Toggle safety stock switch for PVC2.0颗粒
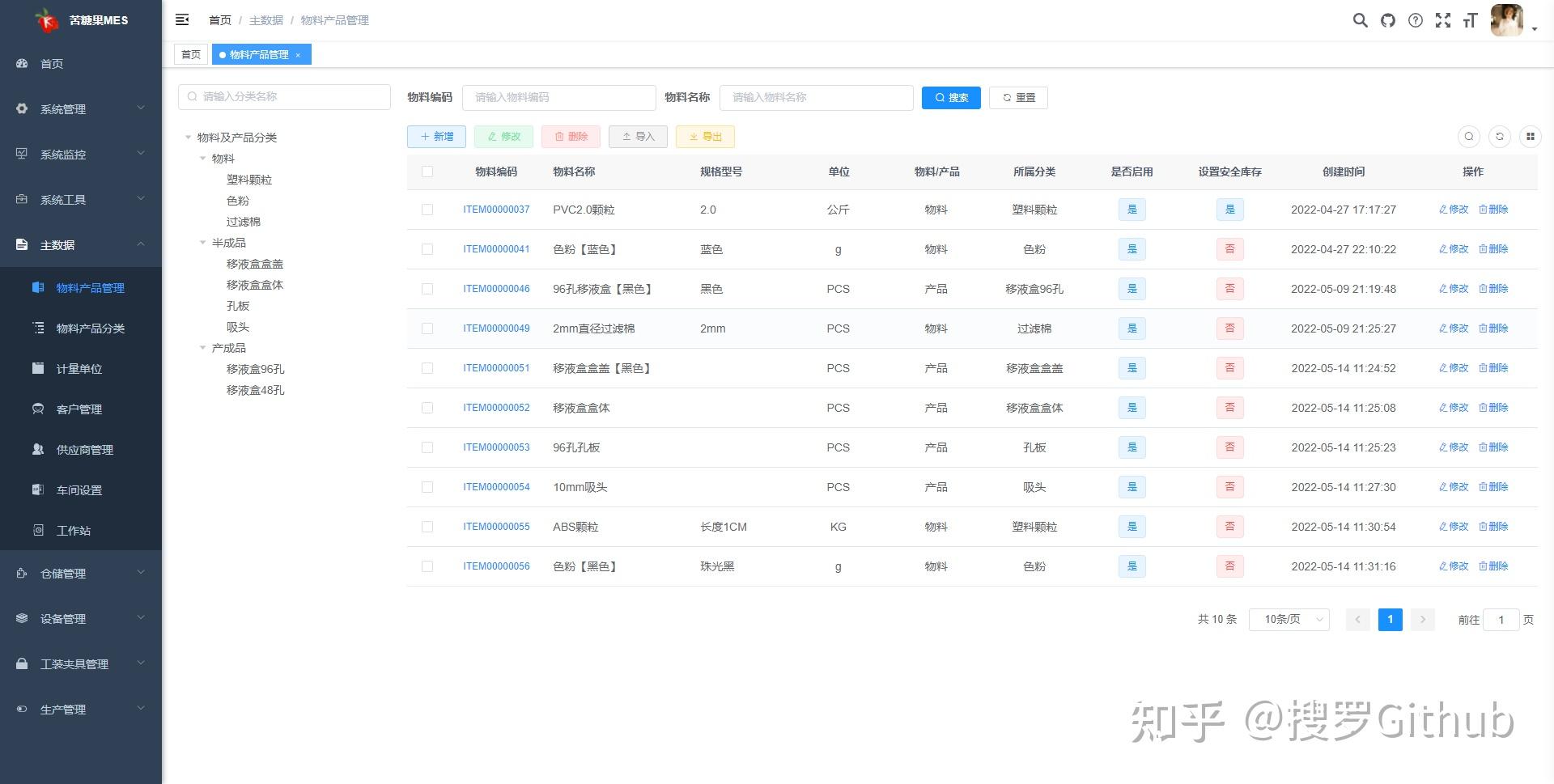The height and width of the screenshot is (784, 1554). point(1229,209)
